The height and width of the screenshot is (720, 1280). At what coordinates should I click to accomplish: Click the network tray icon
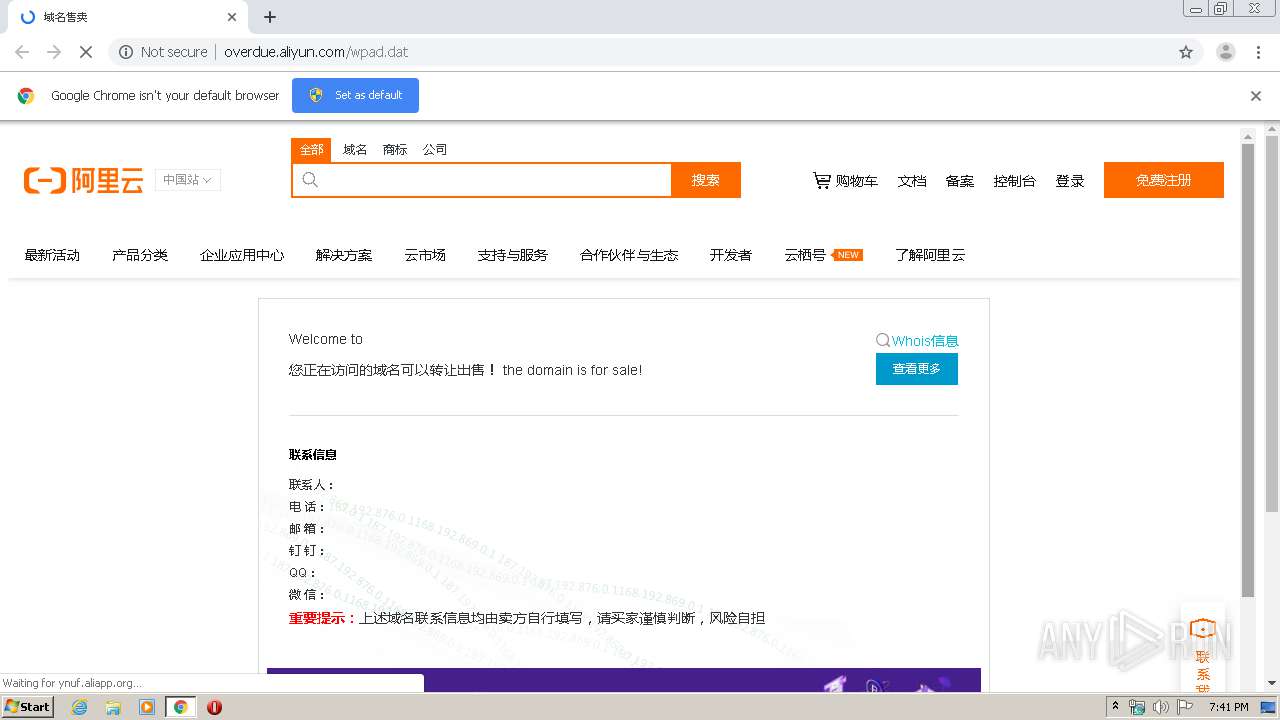(1137, 707)
